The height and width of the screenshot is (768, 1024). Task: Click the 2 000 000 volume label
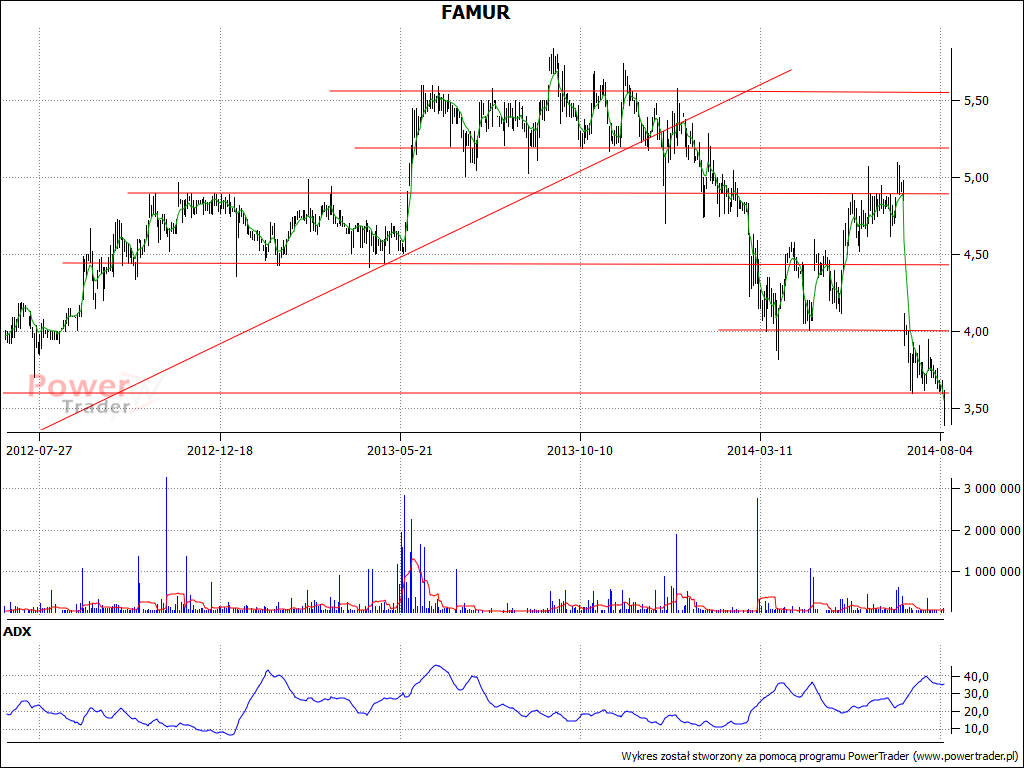pos(992,530)
